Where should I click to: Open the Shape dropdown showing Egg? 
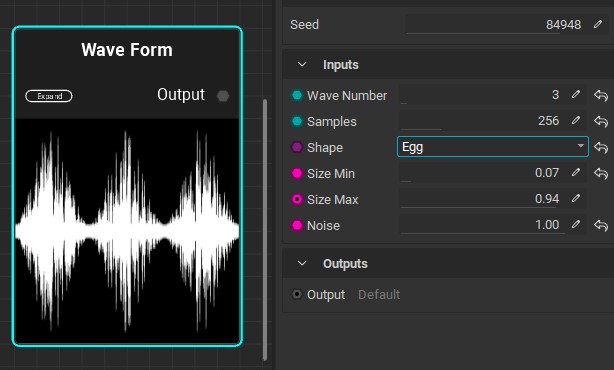pos(493,147)
